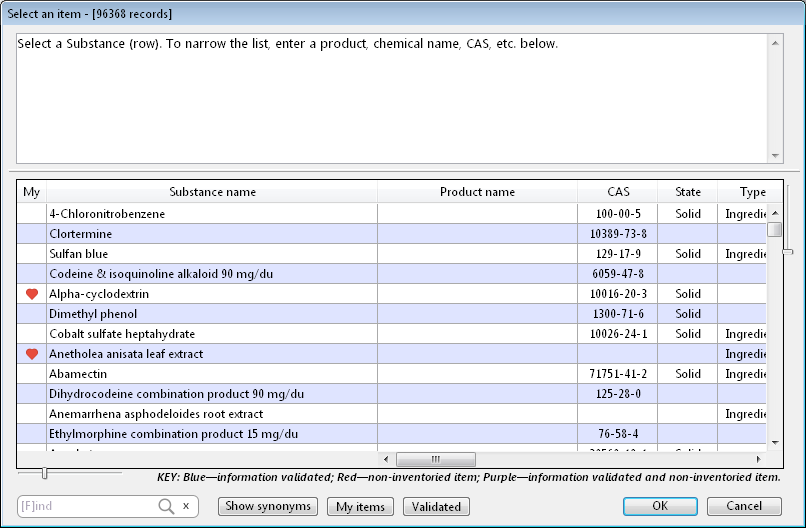Click the table's vertical scrollbar thumb
Screen dimensions: 806x528
pyautogui.click(x=775, y=229)
